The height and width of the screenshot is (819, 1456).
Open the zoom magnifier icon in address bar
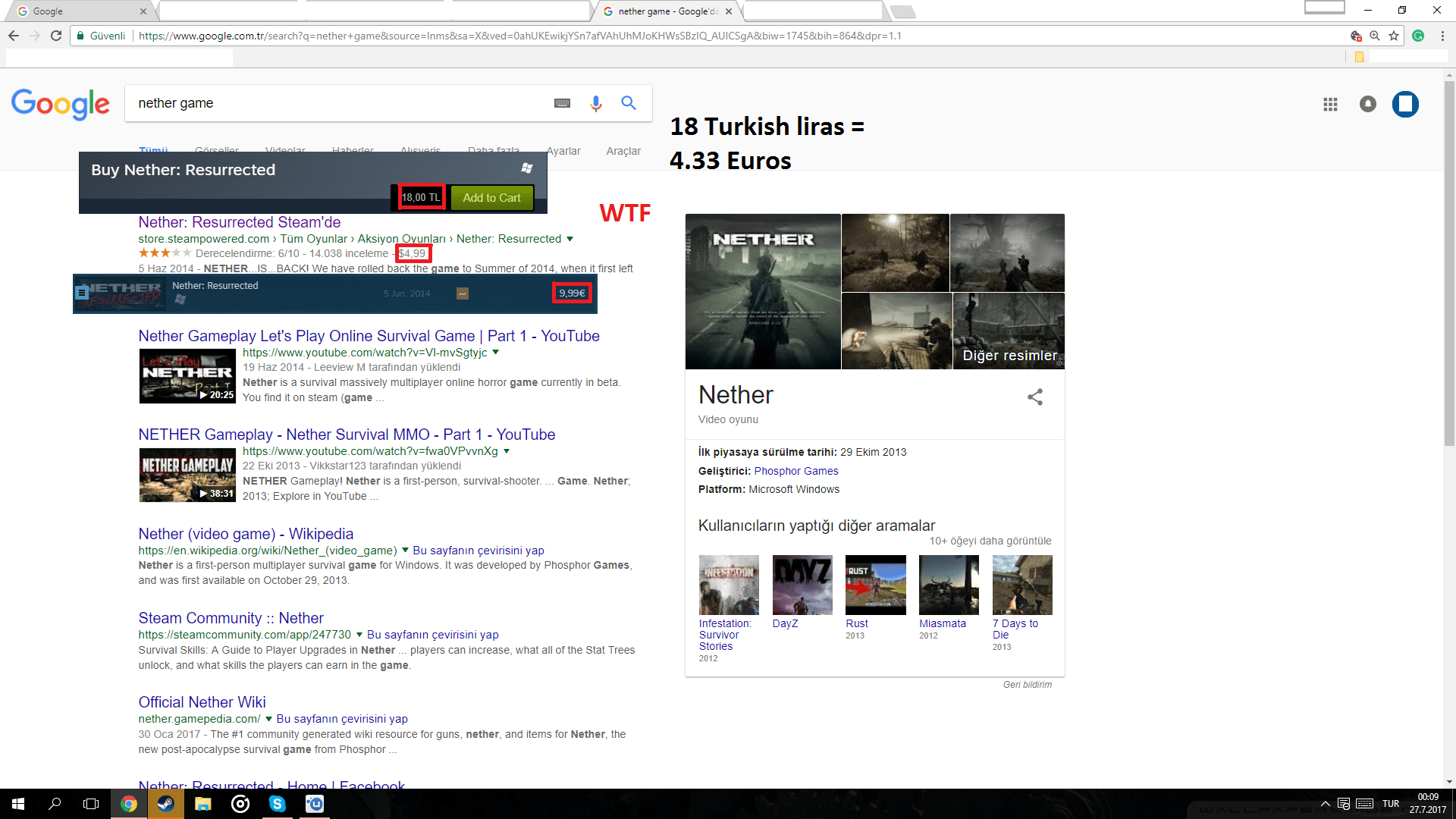(1375, 36)
